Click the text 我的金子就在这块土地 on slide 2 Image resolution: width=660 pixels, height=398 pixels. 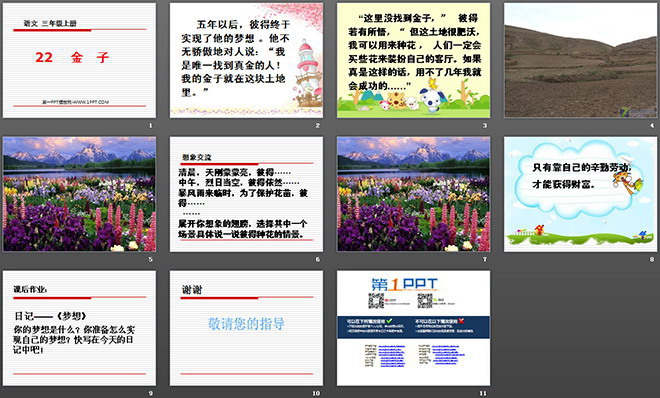[233, 79]
